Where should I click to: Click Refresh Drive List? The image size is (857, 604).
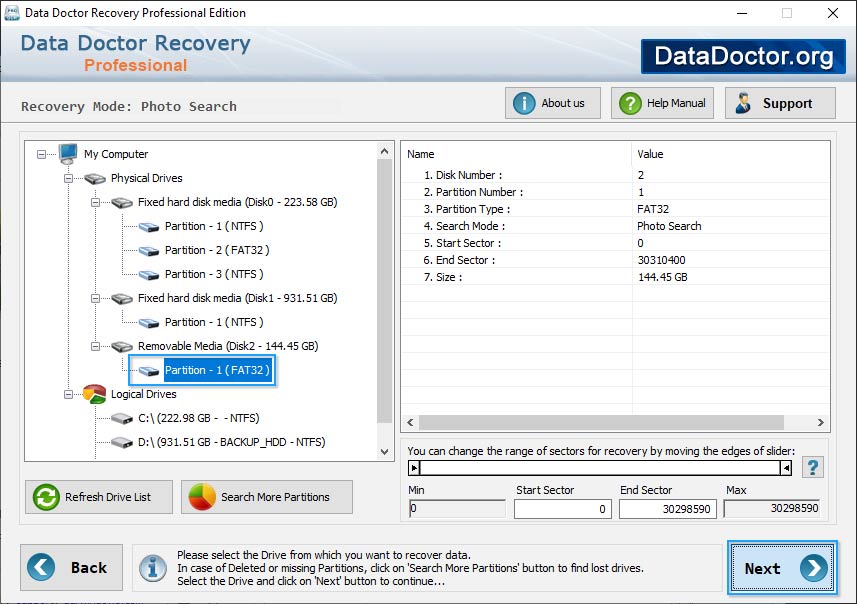[99, 497]
